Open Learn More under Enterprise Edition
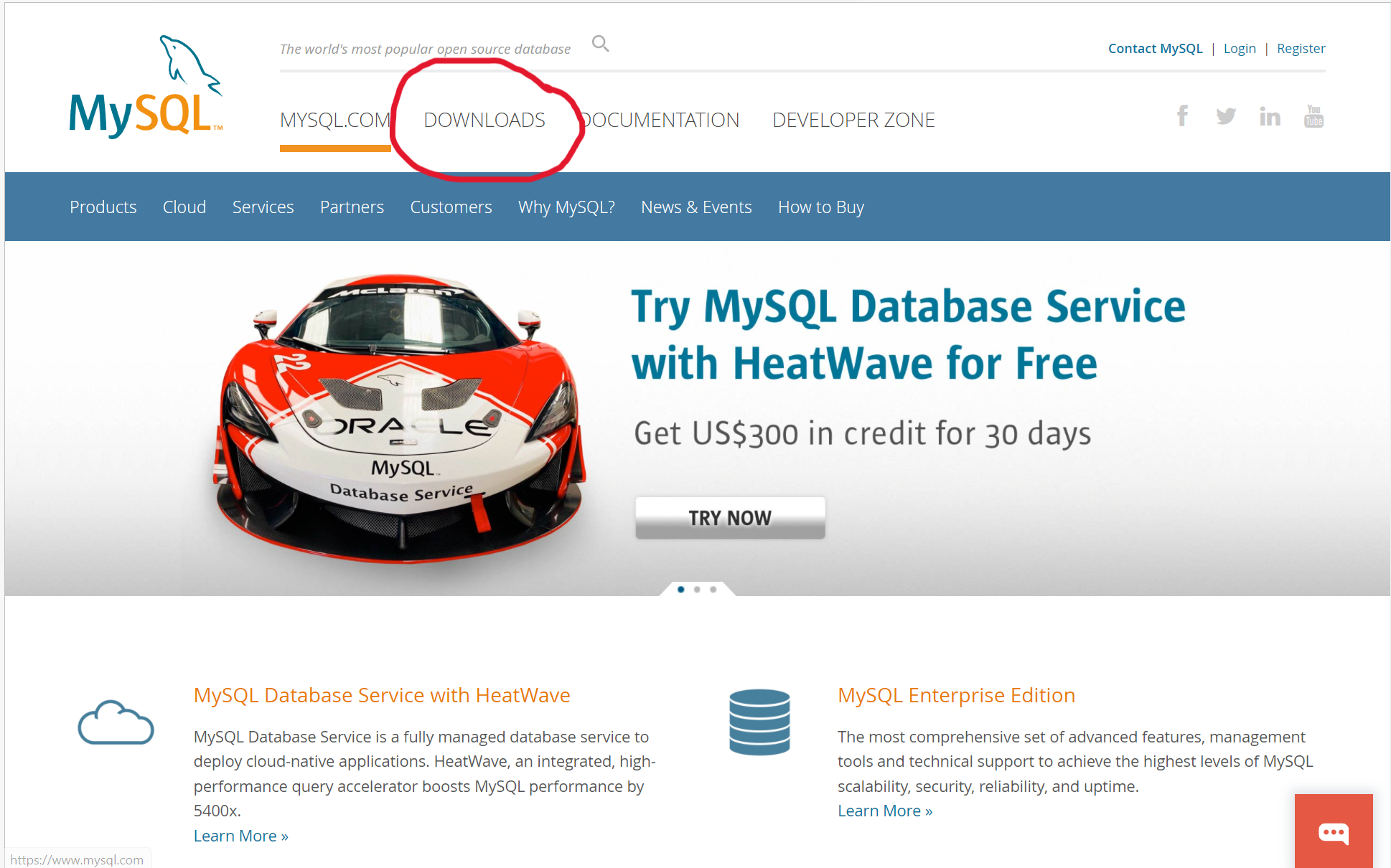The image size is (1391, 868). tap(884, 811)
